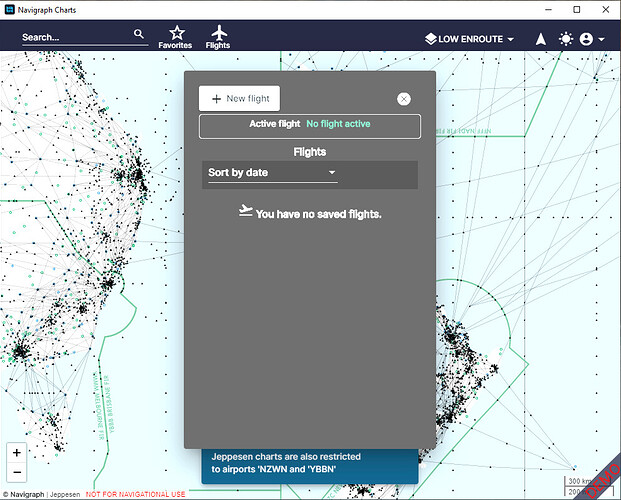Viewport: 621px width, 500px height.
Task: Expand the account dropdown caret
Action: click(x=601, y=39)
